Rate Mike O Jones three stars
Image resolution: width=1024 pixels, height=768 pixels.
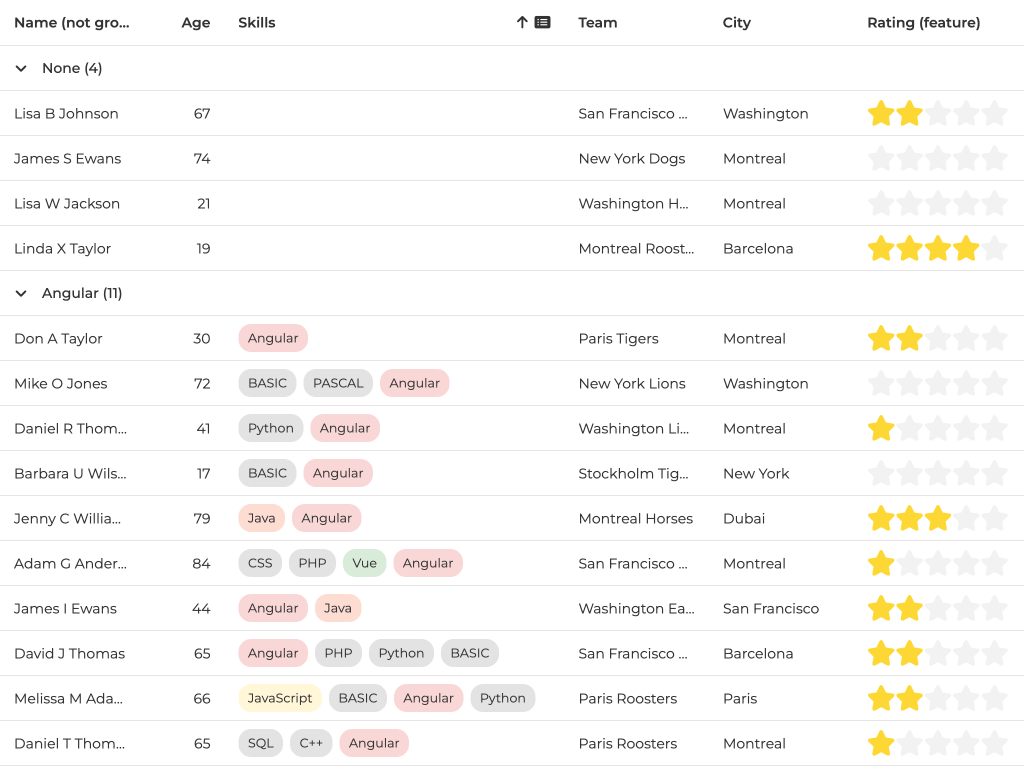point(937,383)
